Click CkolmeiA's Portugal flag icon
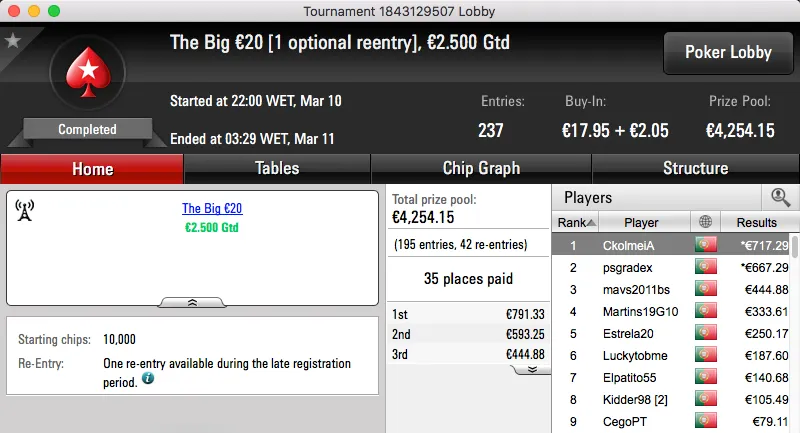Image resolution: width=800 pixels, height=433 pixels. point(706,245)
